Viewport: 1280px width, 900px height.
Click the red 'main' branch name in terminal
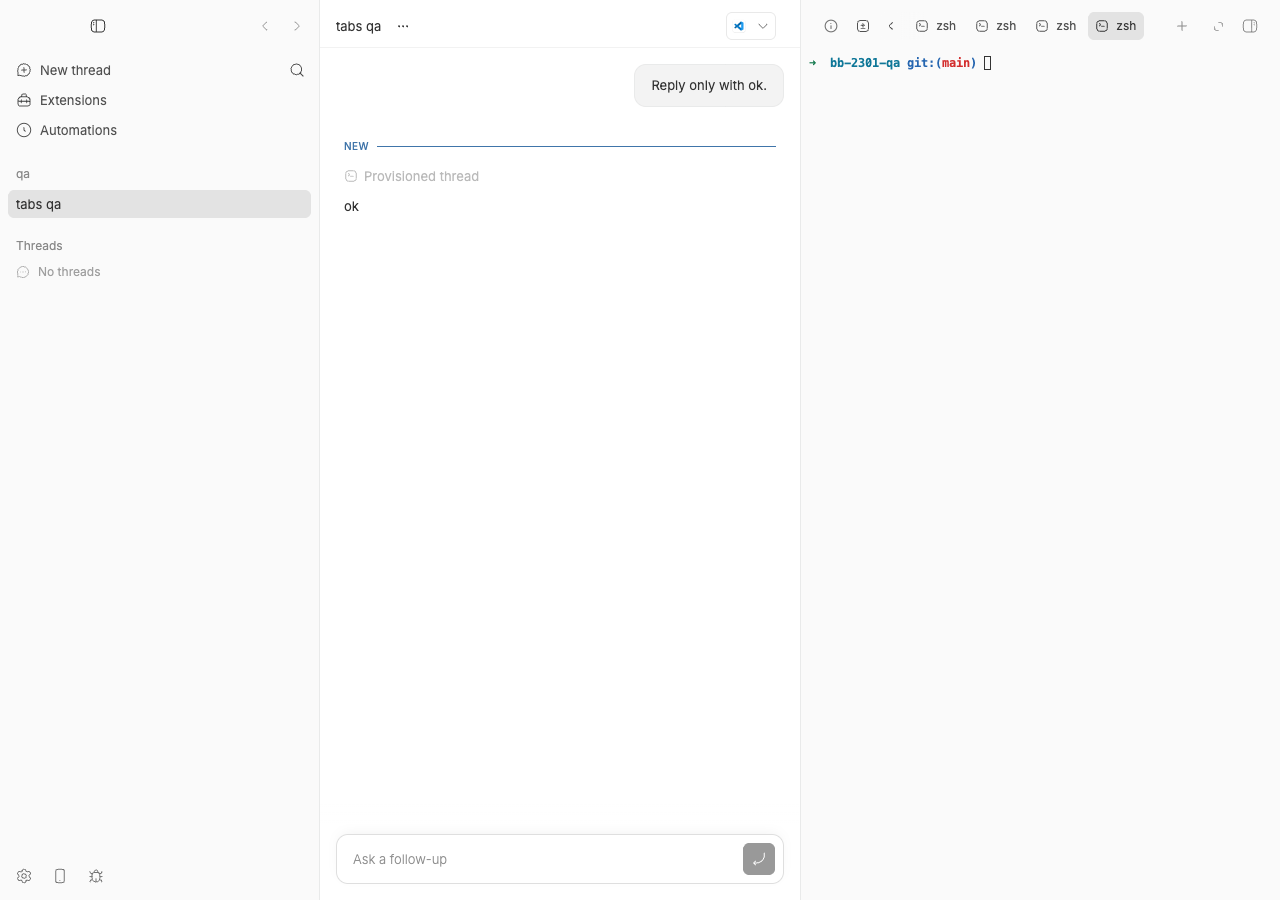pyautogui.click(x=956, y=63)
